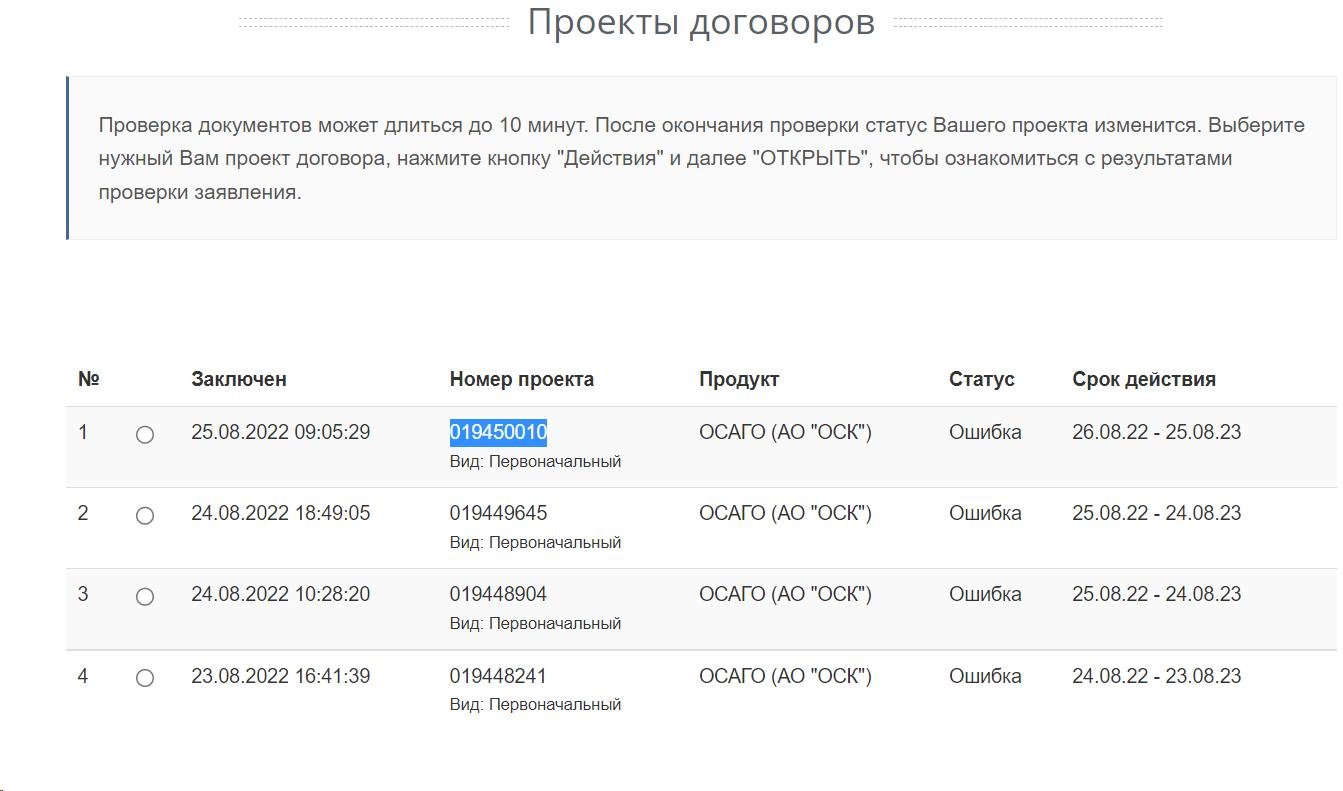Click the date 24.08.2022 18:49:05
1343x791 pixels.
coord(281,513)
